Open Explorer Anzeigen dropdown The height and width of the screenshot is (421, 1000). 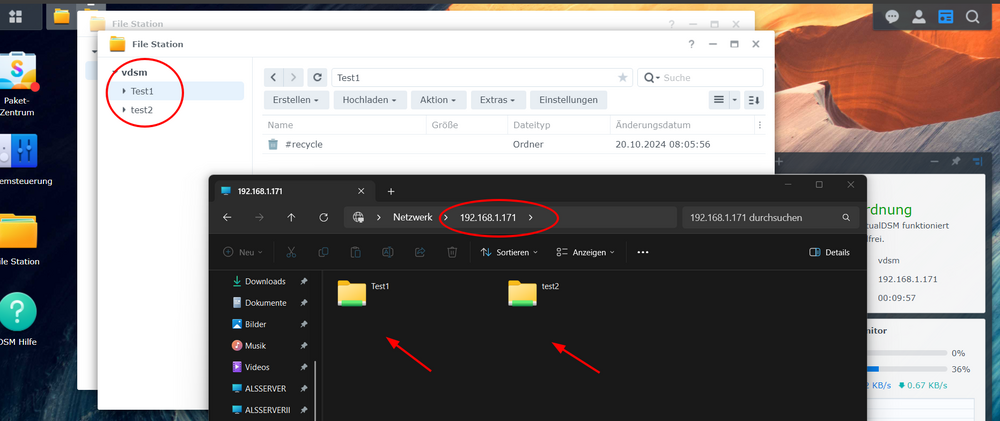point(585,252)
